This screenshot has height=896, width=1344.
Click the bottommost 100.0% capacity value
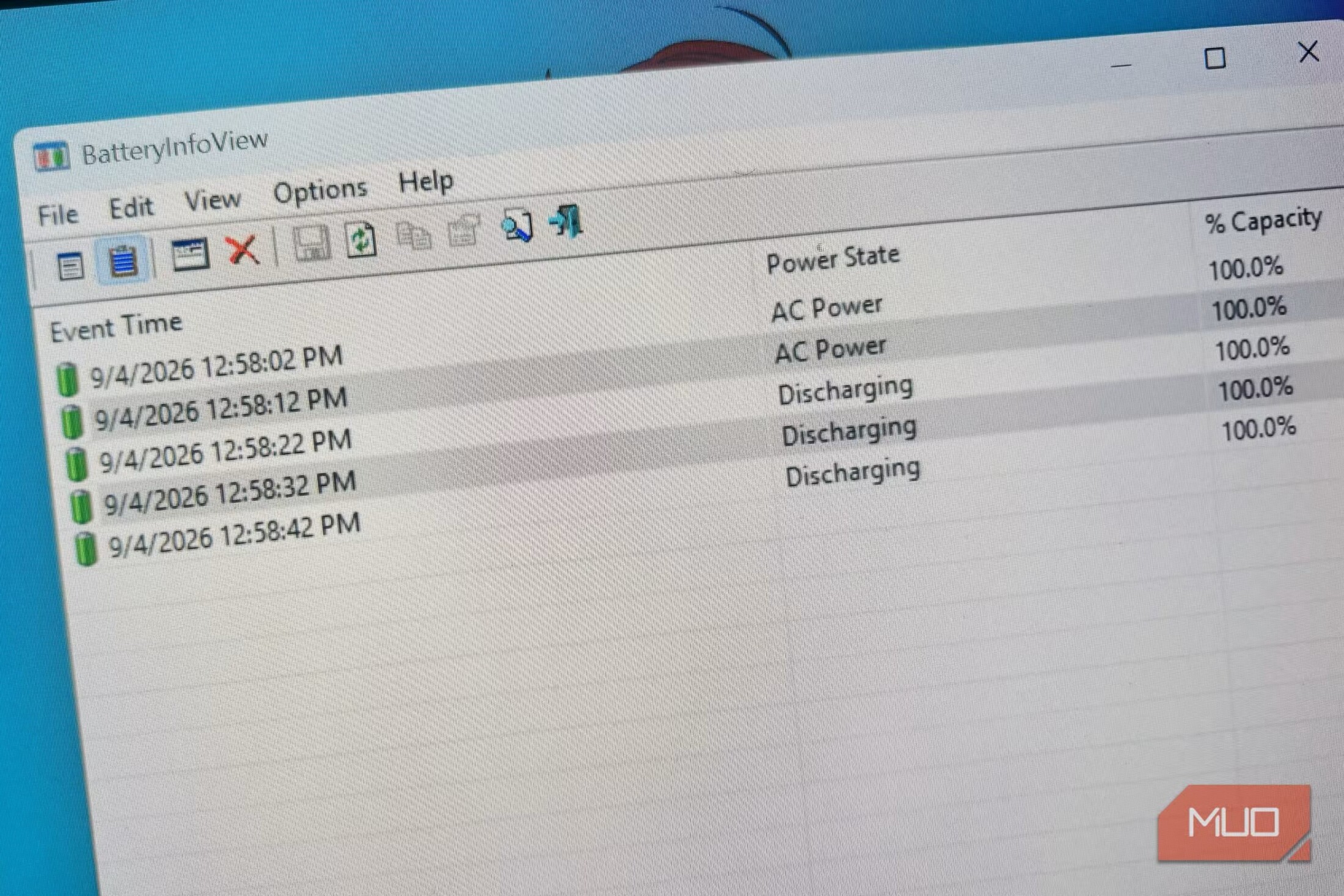1258,429
